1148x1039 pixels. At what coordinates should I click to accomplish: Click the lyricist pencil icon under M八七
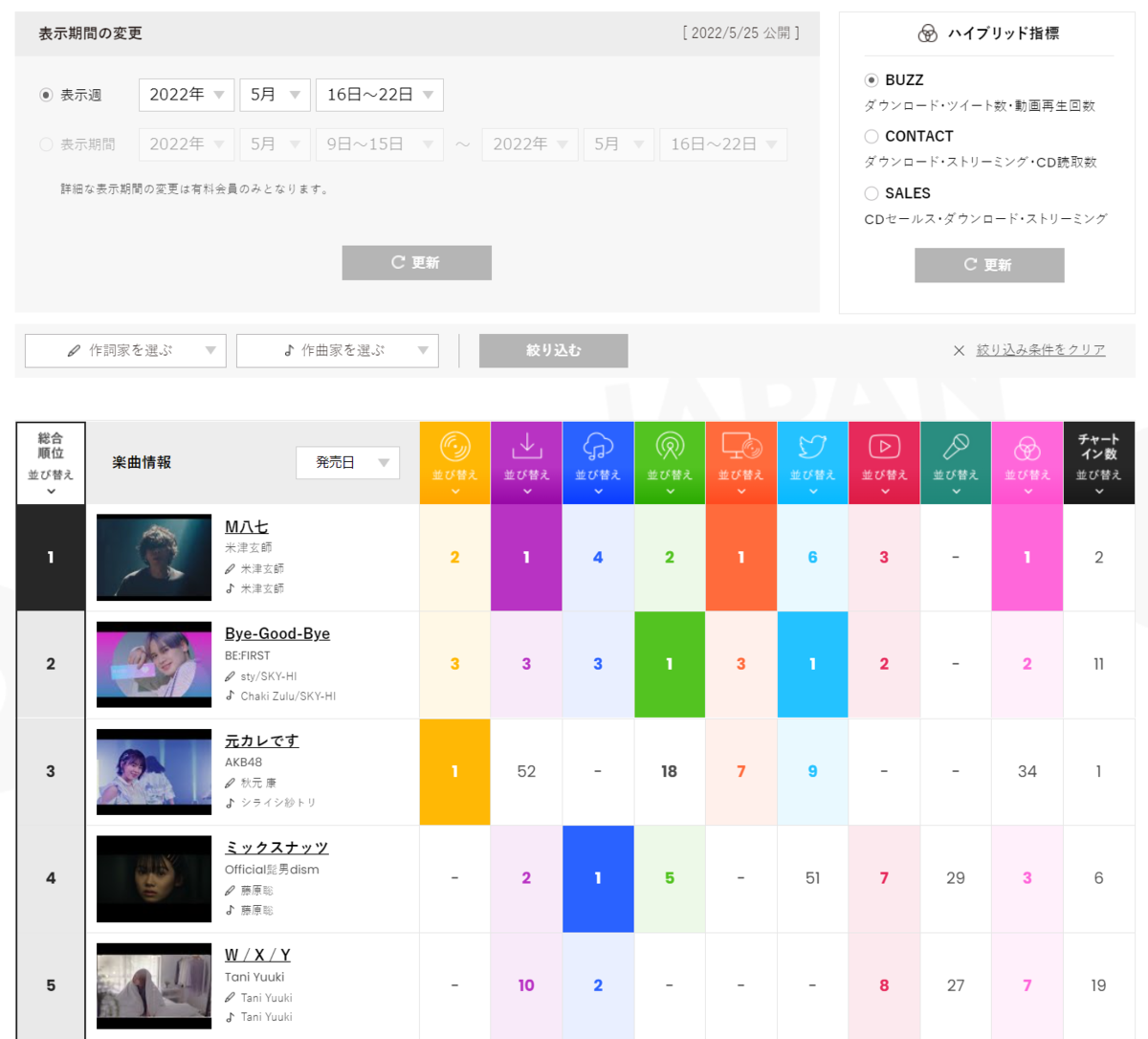pos(230,568)
